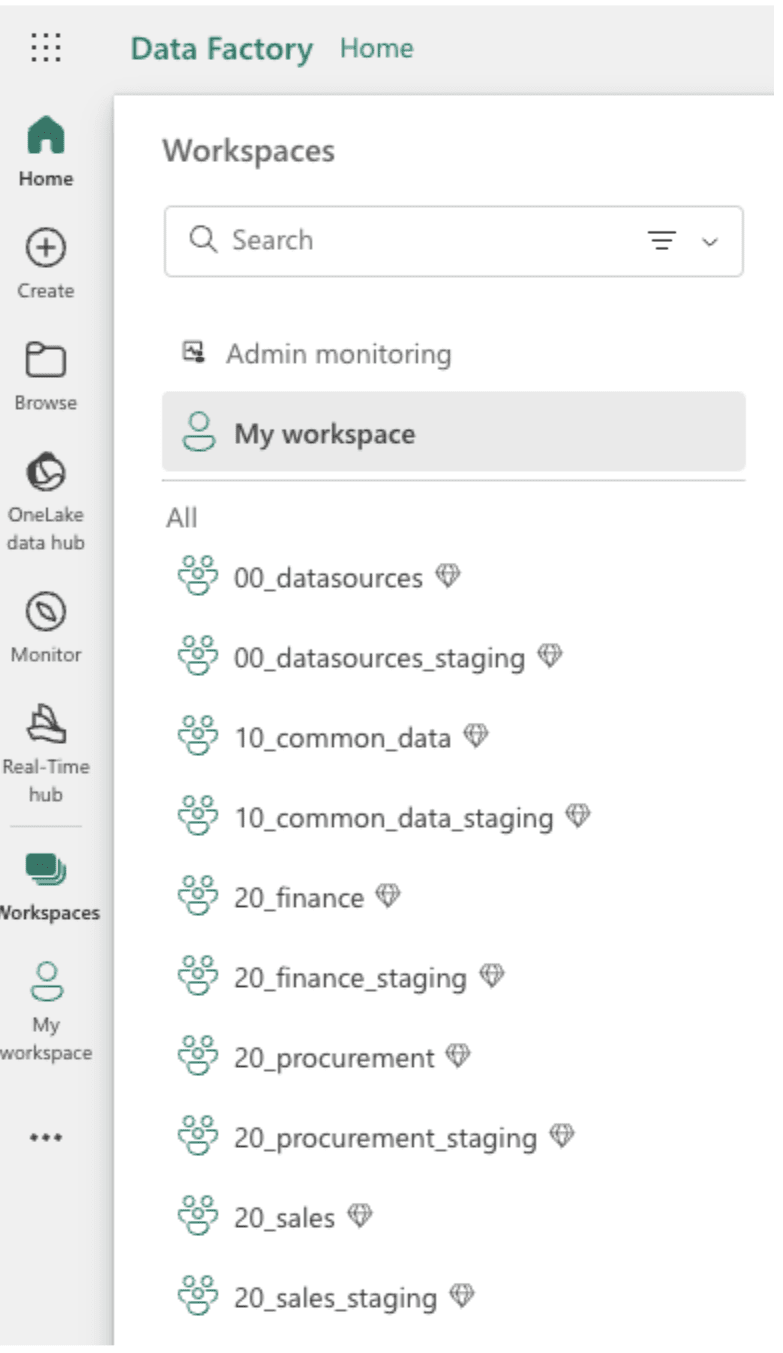
Task: Click diamond icon next to 00_datasources
Action: [448, 576]
